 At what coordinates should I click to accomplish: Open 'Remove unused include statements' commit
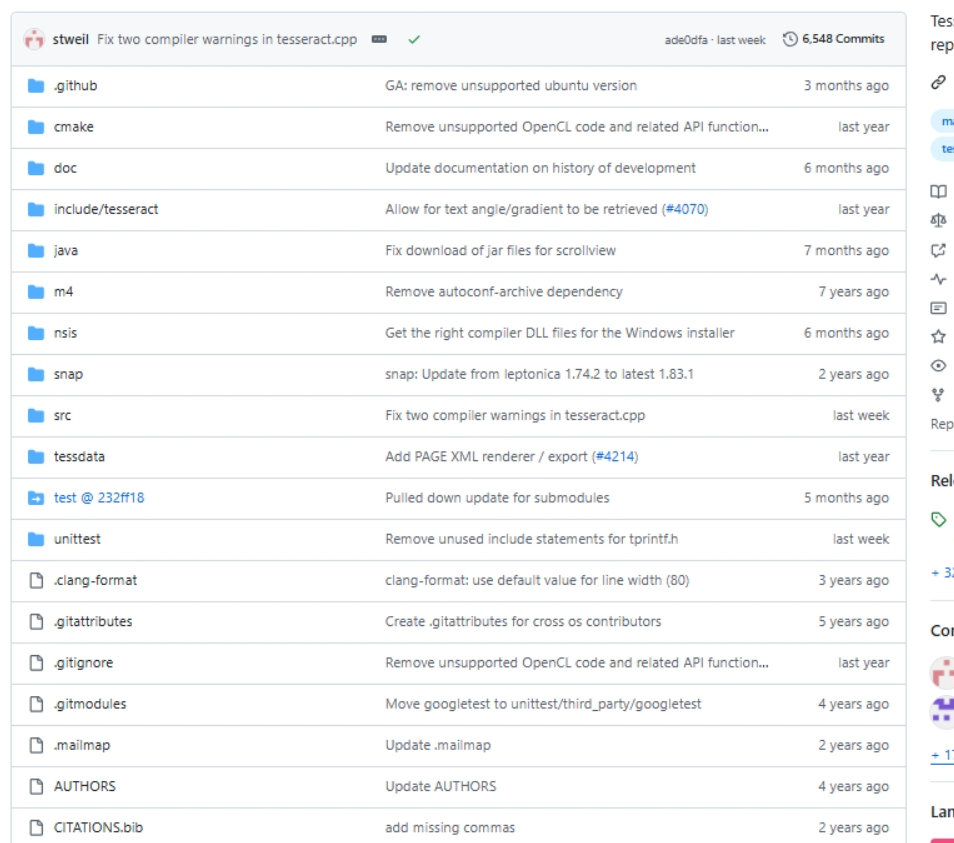531,539
